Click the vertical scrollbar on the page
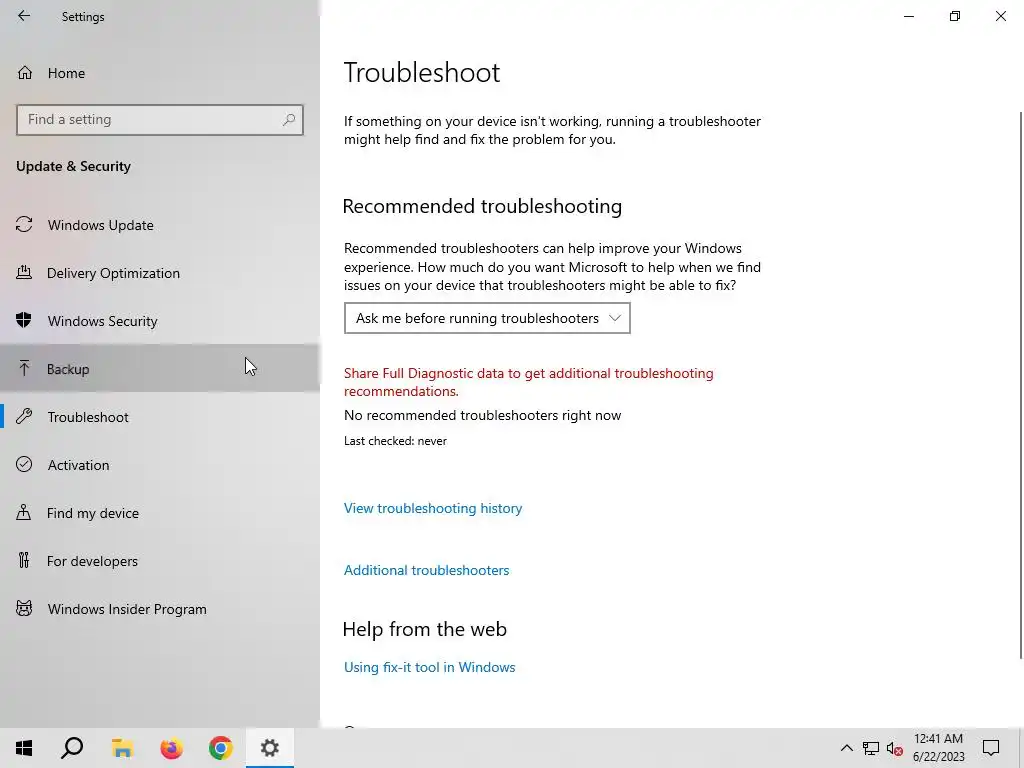Image resolution: width=1024 pixels, height=768 pixels. pyautogui.click(x=1021, y=385)
